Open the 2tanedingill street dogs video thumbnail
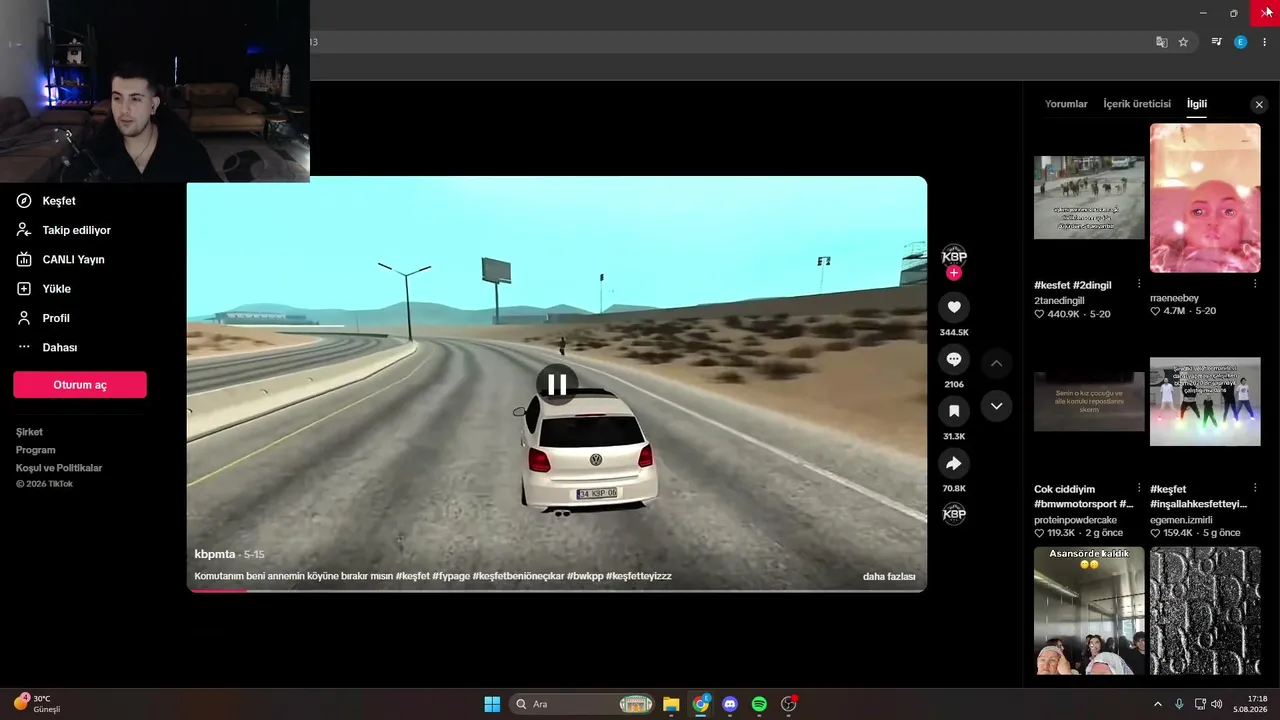 point(1089,198)
